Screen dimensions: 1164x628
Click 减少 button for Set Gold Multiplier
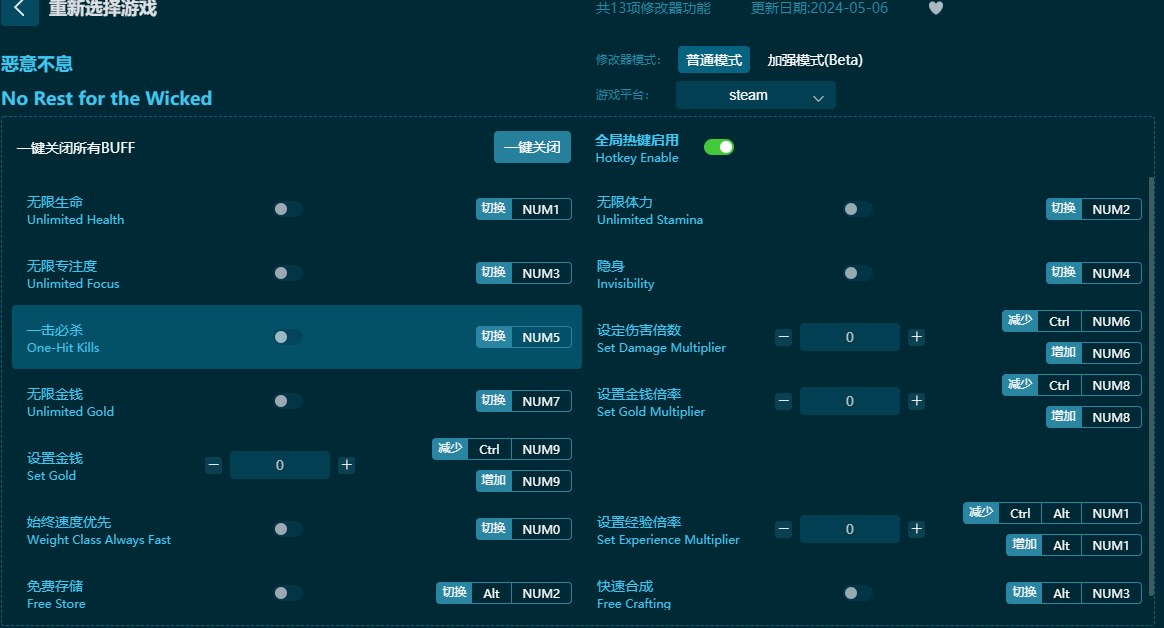click(1020, 385)
